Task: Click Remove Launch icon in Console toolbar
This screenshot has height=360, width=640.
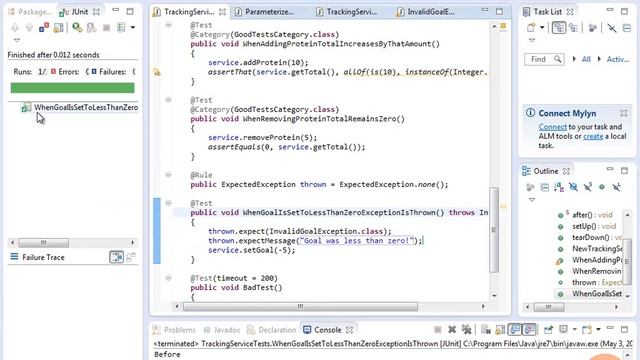Action: [x=452, y=329]
